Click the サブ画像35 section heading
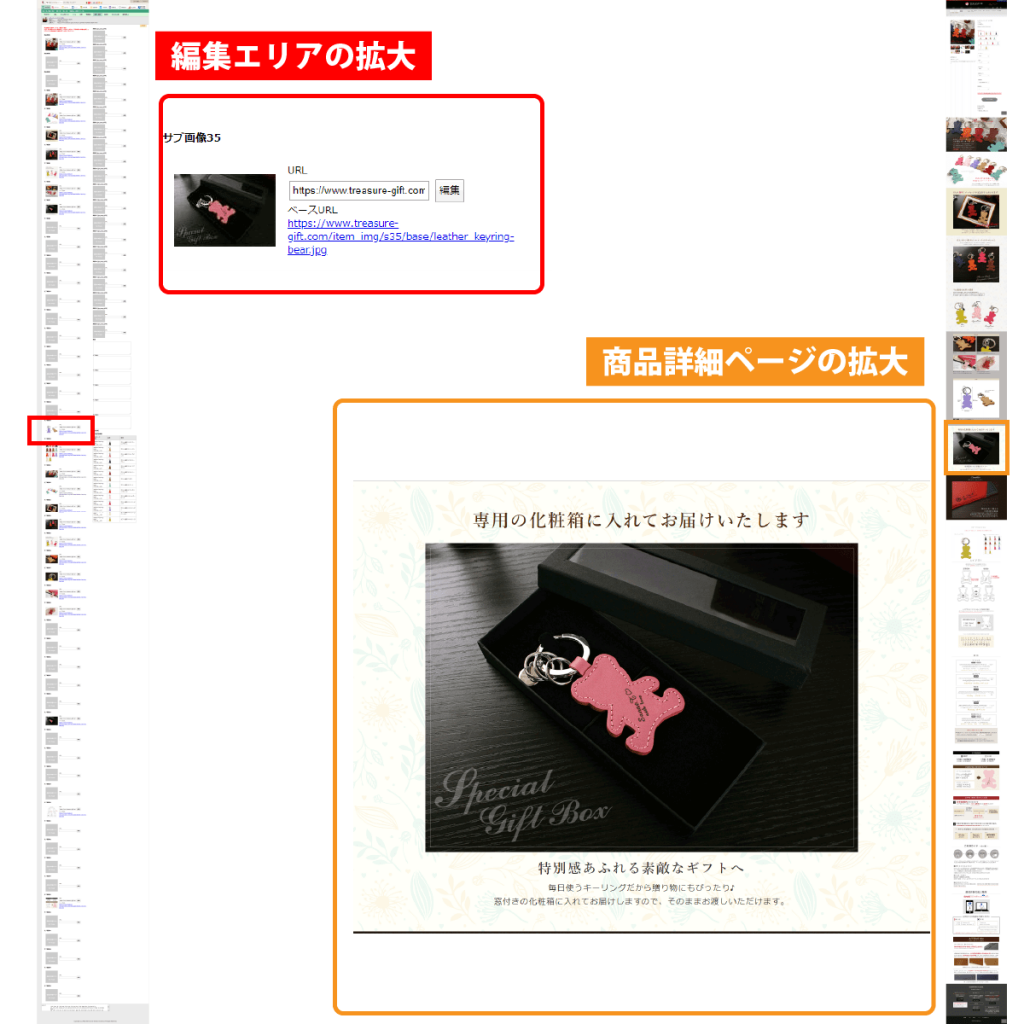Viewport: 1024px width, 1024px height. (192, 138)
